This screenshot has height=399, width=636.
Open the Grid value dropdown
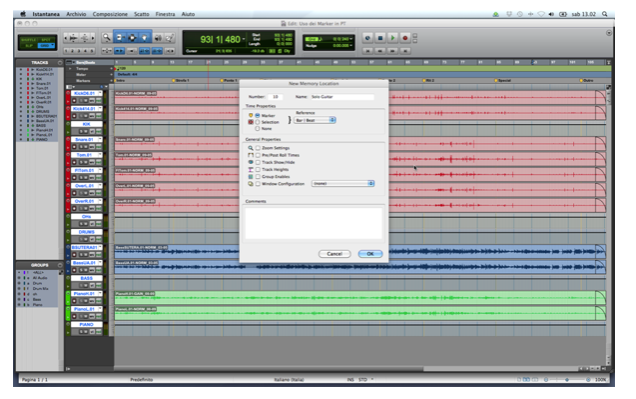coord(351,39)
